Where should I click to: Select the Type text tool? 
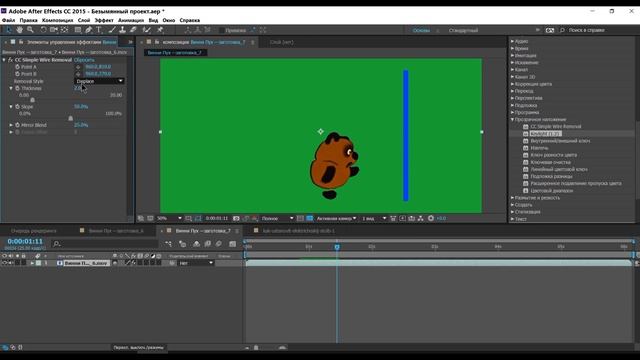coord(99,30)
